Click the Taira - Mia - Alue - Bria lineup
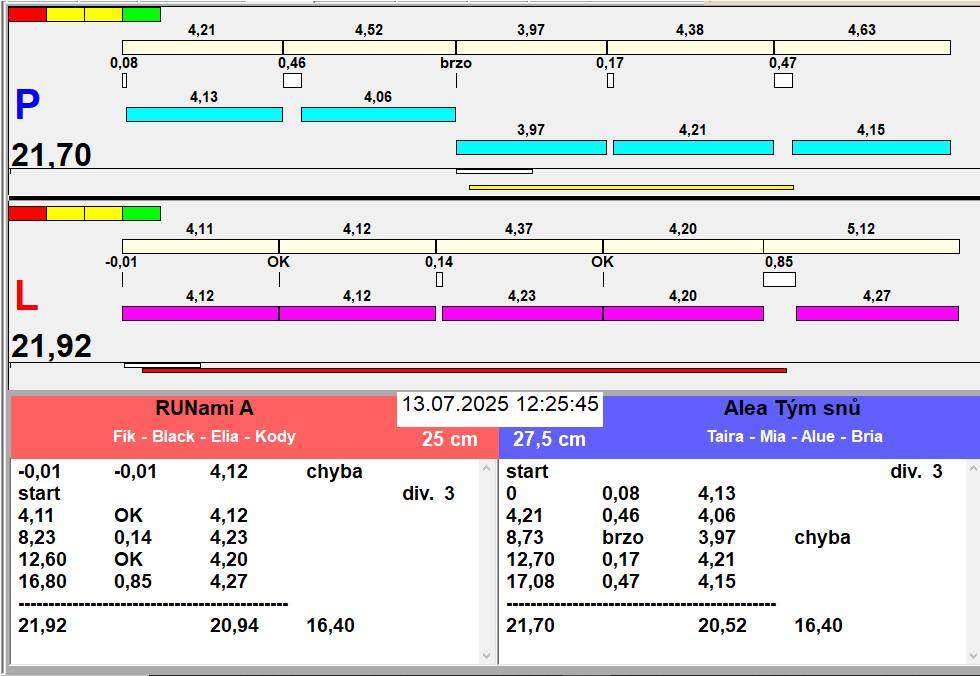This screenshot has width=980, height=676. click(794, 436)
